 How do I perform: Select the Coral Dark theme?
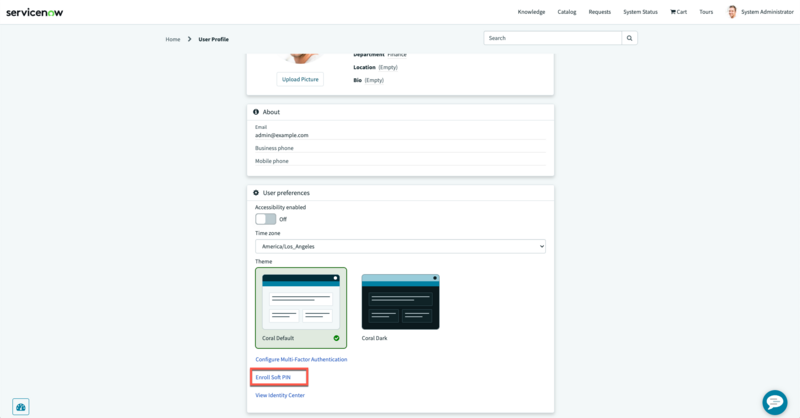(x=401, y=308)
